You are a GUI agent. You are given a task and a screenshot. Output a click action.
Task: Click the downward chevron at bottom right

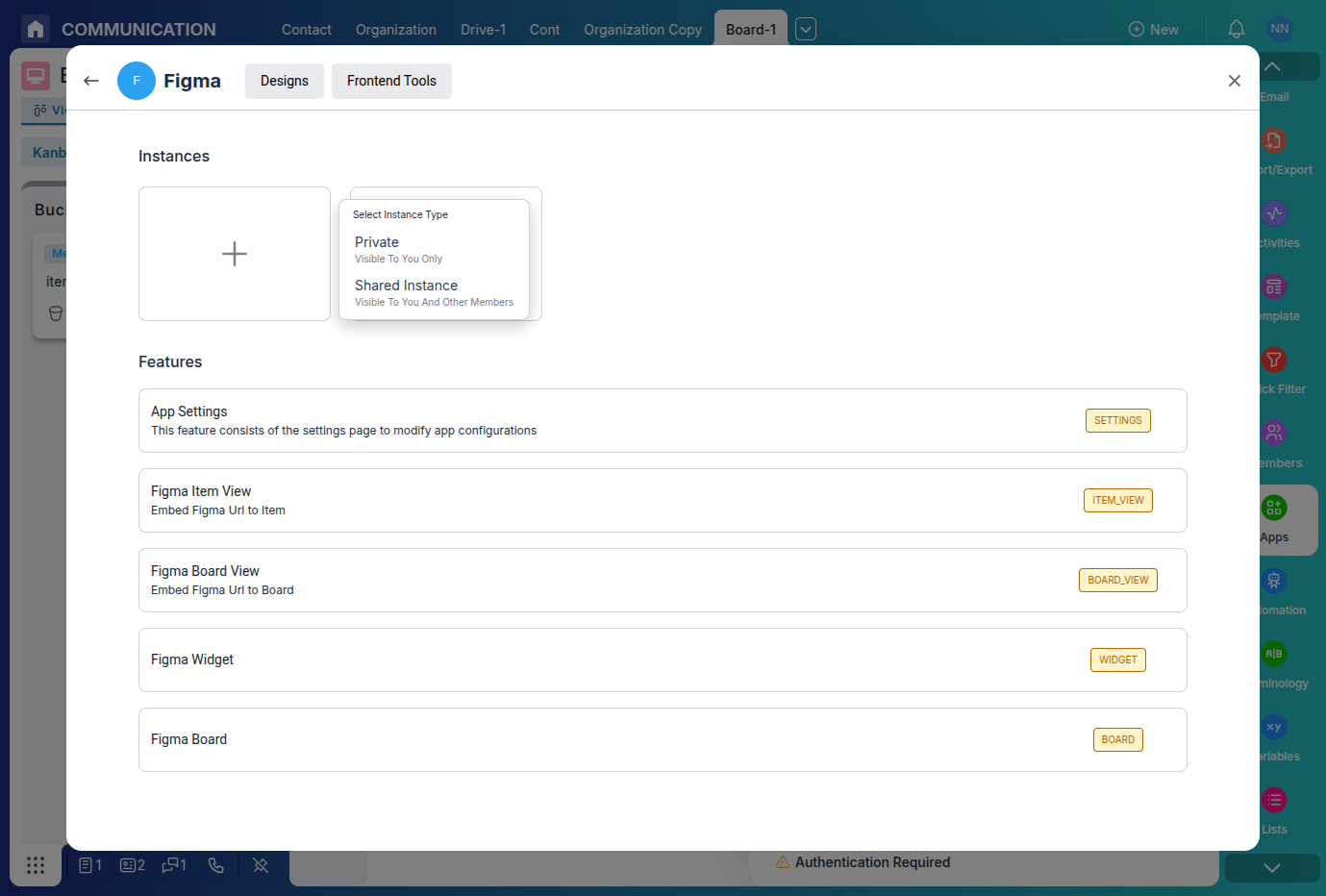point(1271,866)
